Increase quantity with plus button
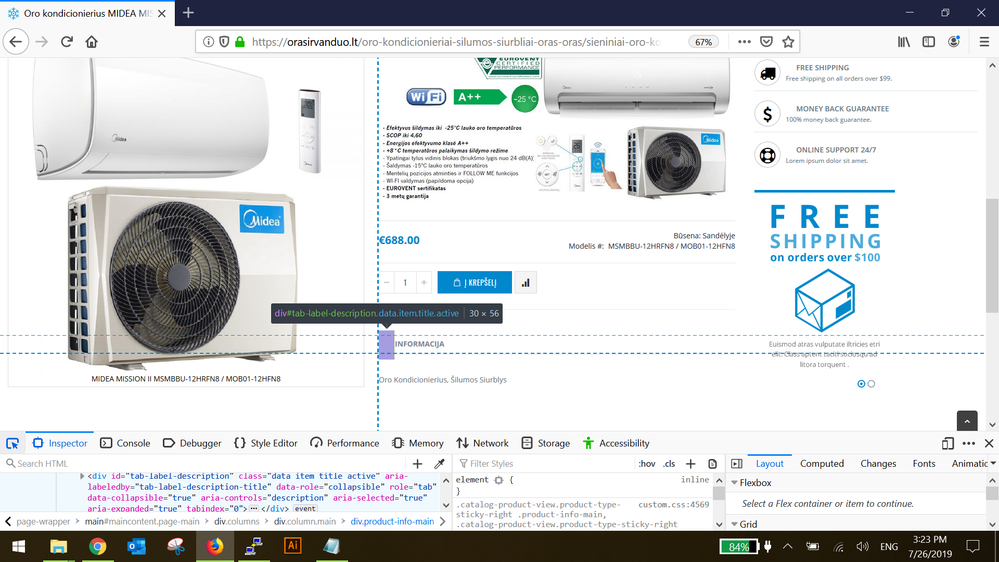This screenshot has height=562, width=999. [x=424, y=282]
